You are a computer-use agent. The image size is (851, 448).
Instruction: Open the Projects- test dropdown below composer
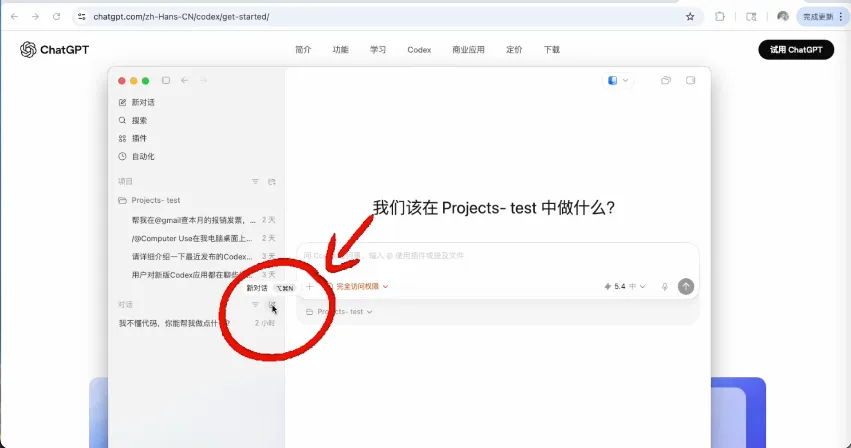coord(339,312)
